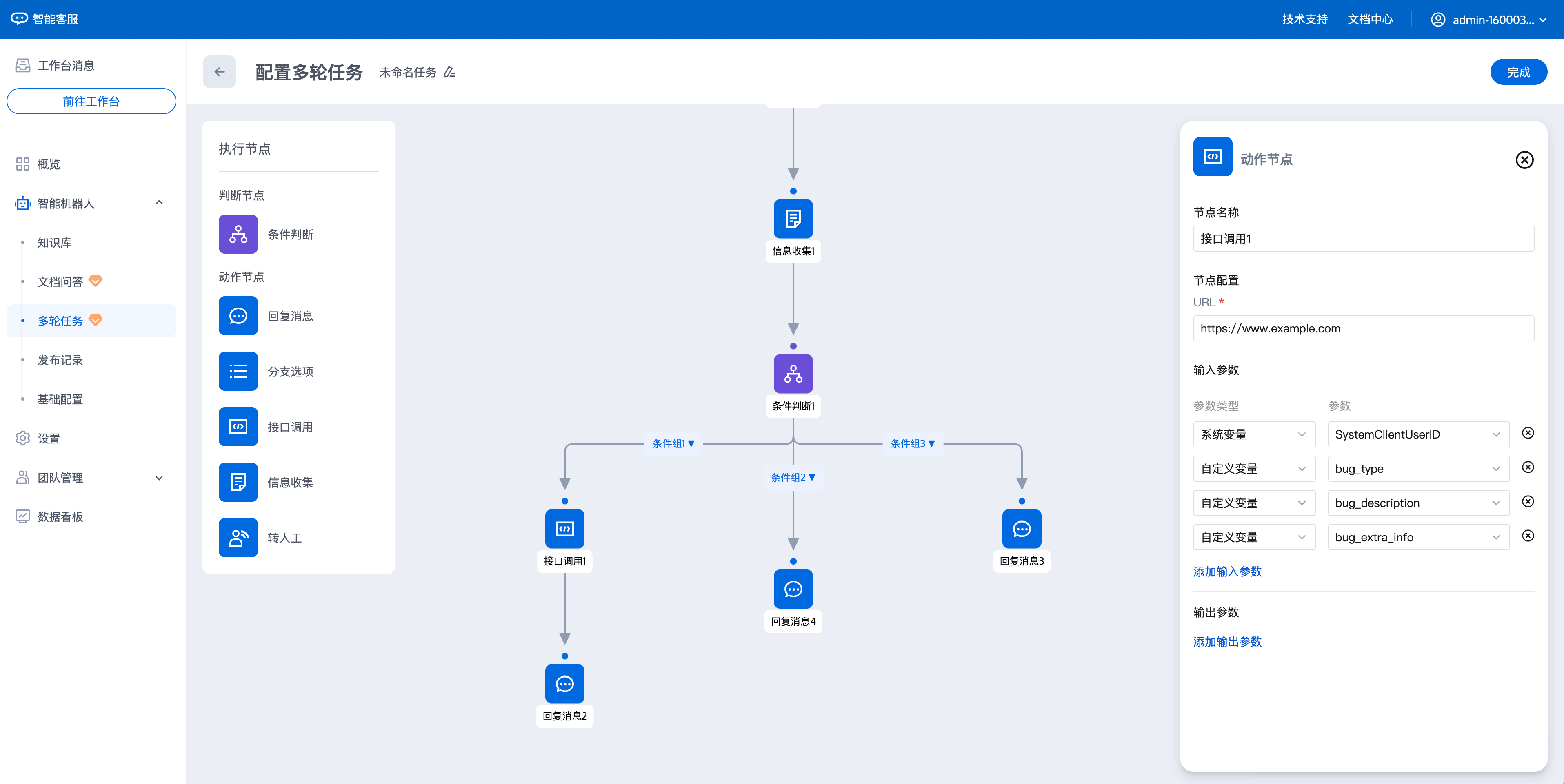1564x784 pixels.
Task: Collapse the 智能机器人 sidebar menu
Action: coord(159,203)
